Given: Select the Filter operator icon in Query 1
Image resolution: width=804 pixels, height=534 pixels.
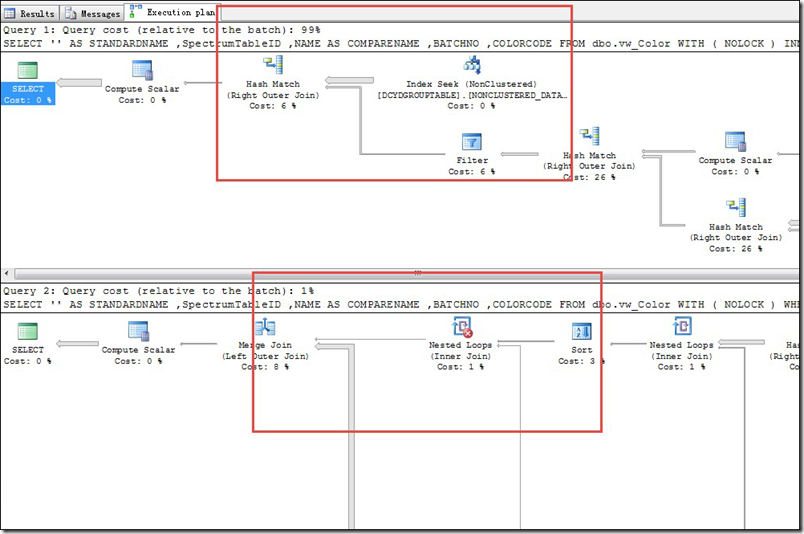Looking at the screenshot, I should tap(471, 141).
